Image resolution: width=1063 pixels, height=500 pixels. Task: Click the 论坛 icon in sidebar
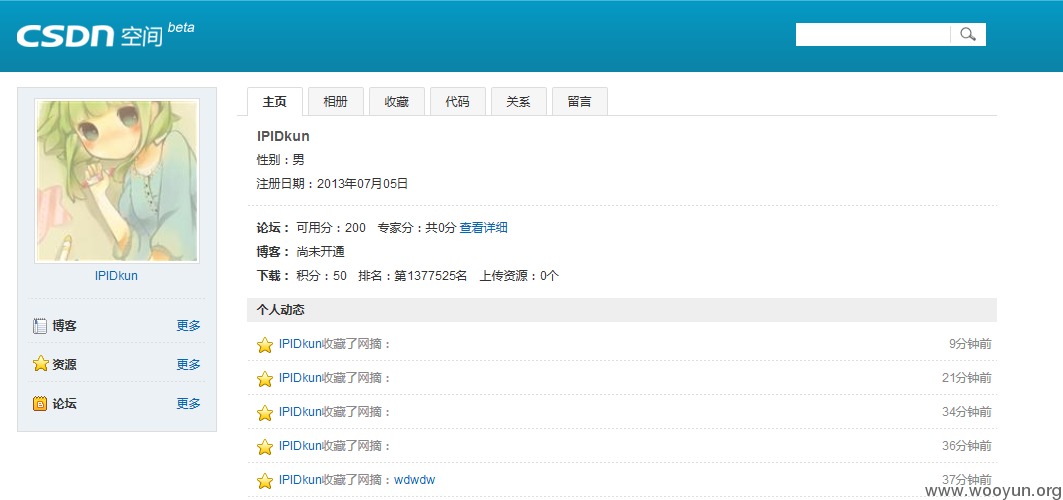[x=40, y=403]
